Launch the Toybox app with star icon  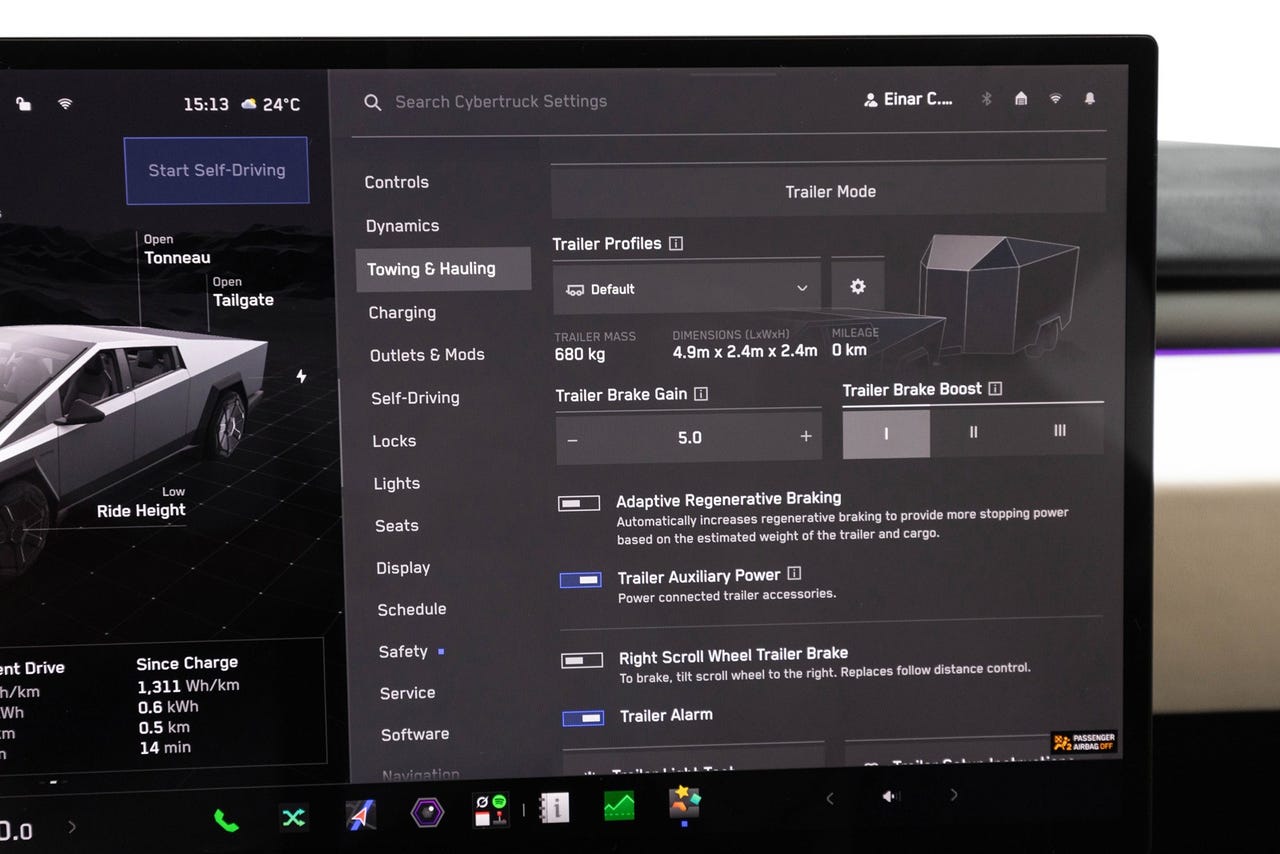click(685, 802)
